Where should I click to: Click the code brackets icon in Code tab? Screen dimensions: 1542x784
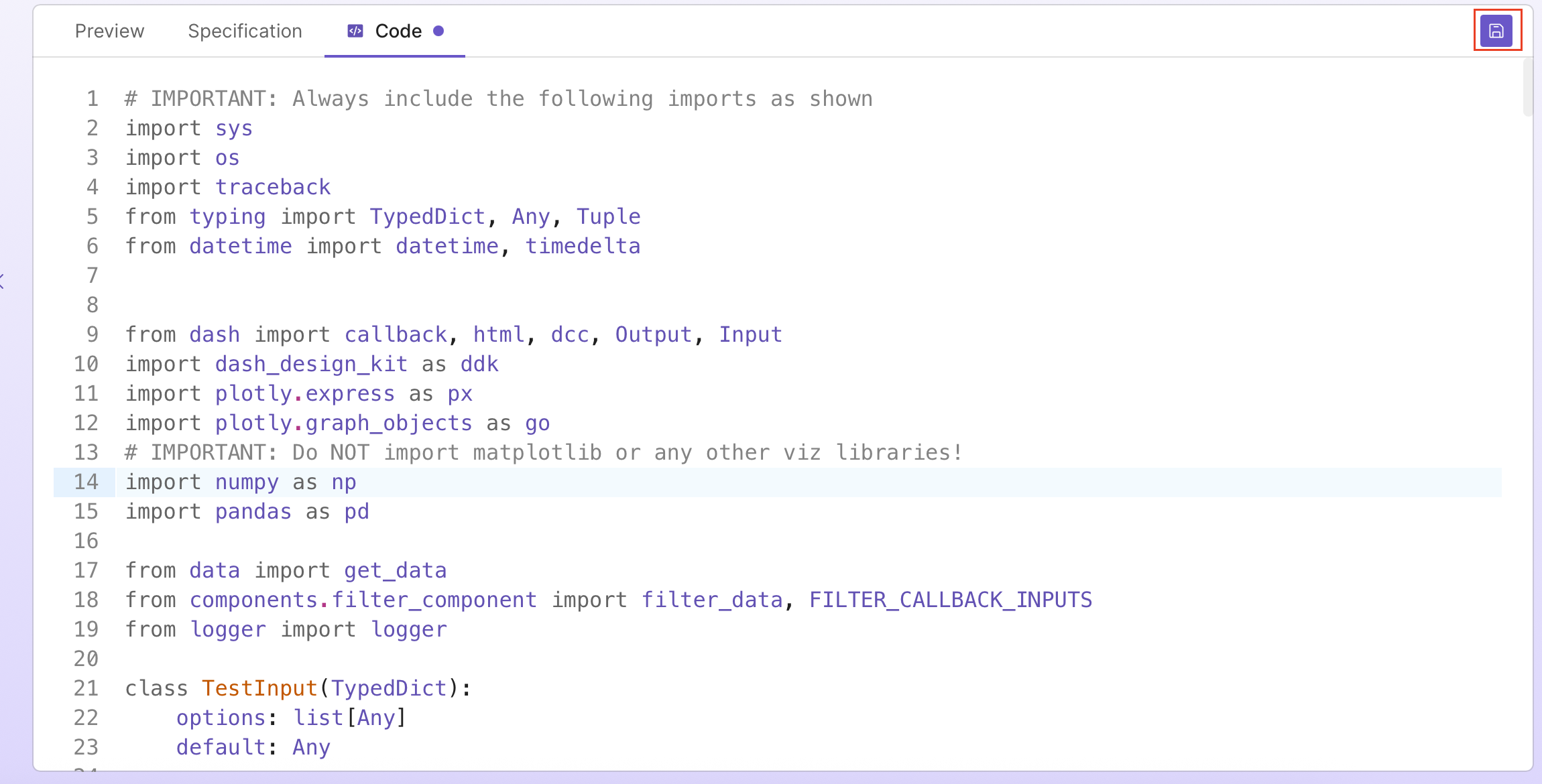click(x=355, y=31)
